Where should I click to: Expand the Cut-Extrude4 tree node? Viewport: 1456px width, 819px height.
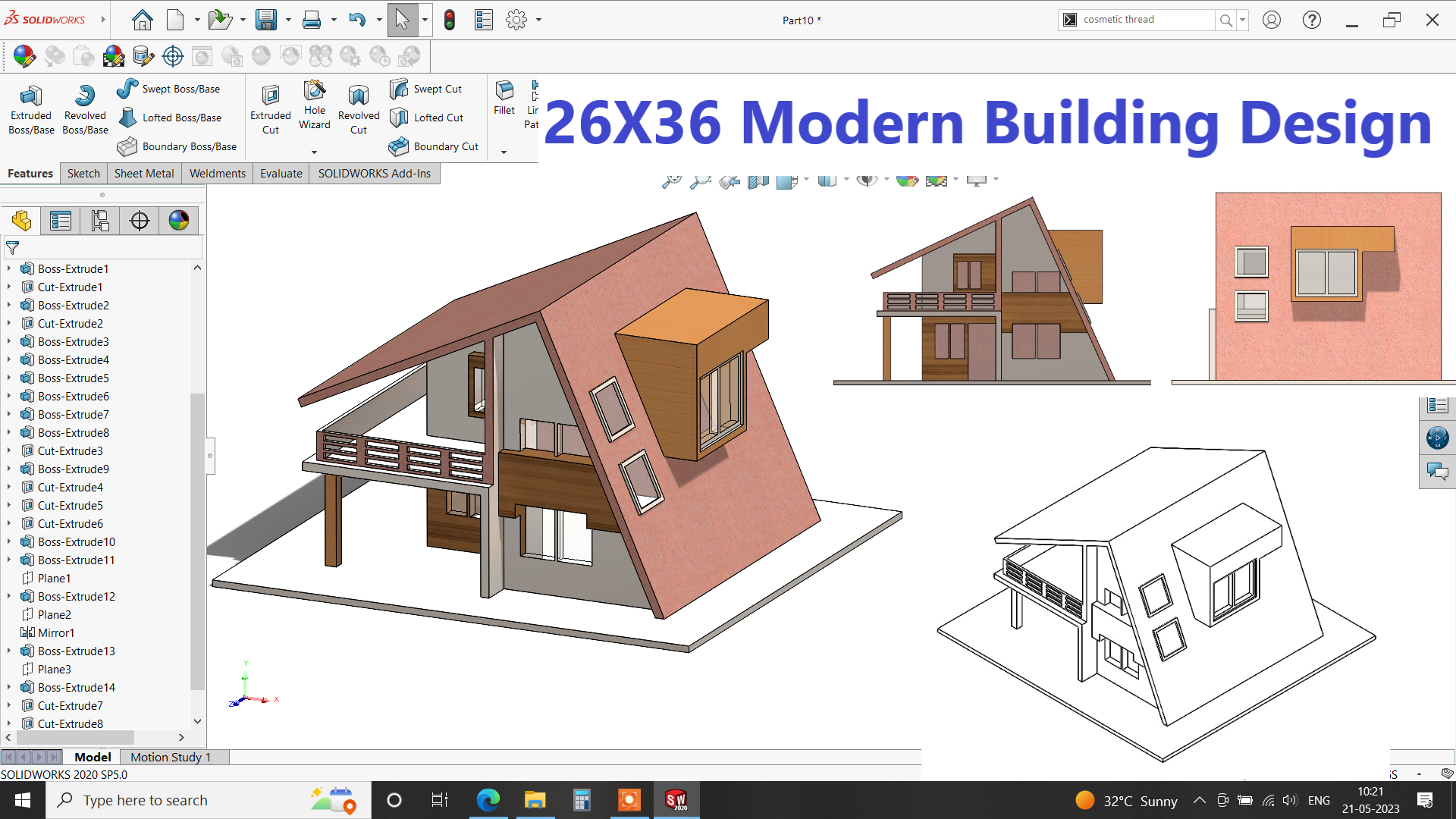9,487
